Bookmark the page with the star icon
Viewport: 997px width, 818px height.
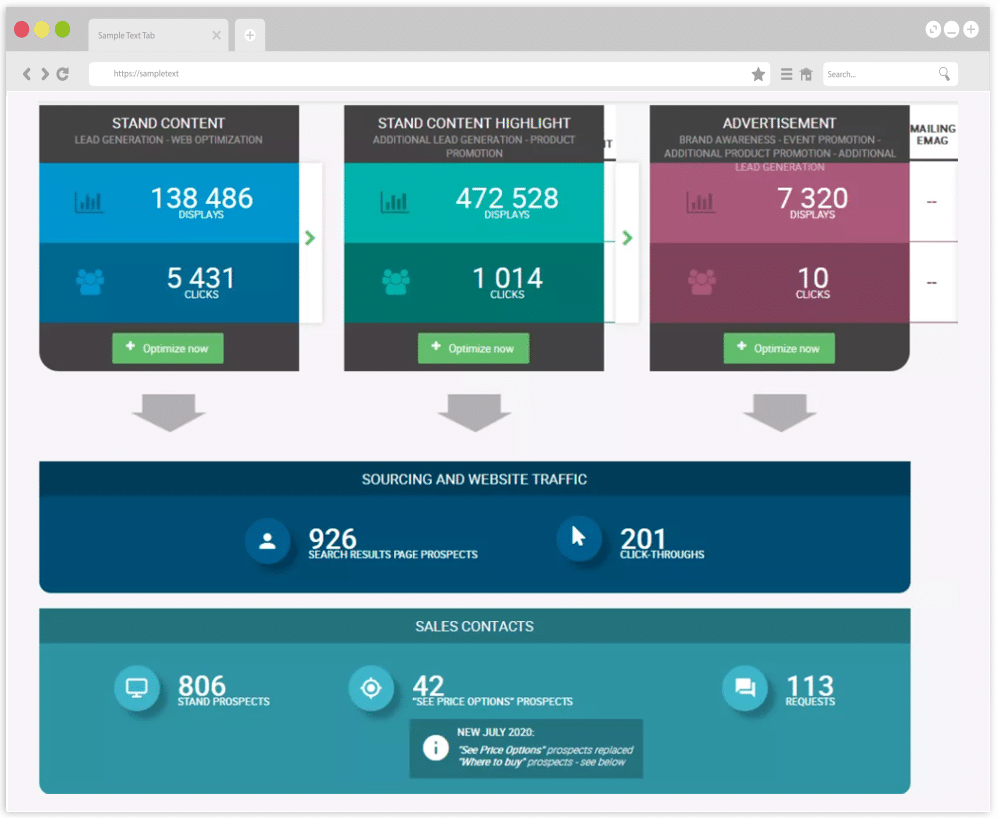(x=758, y=74)
